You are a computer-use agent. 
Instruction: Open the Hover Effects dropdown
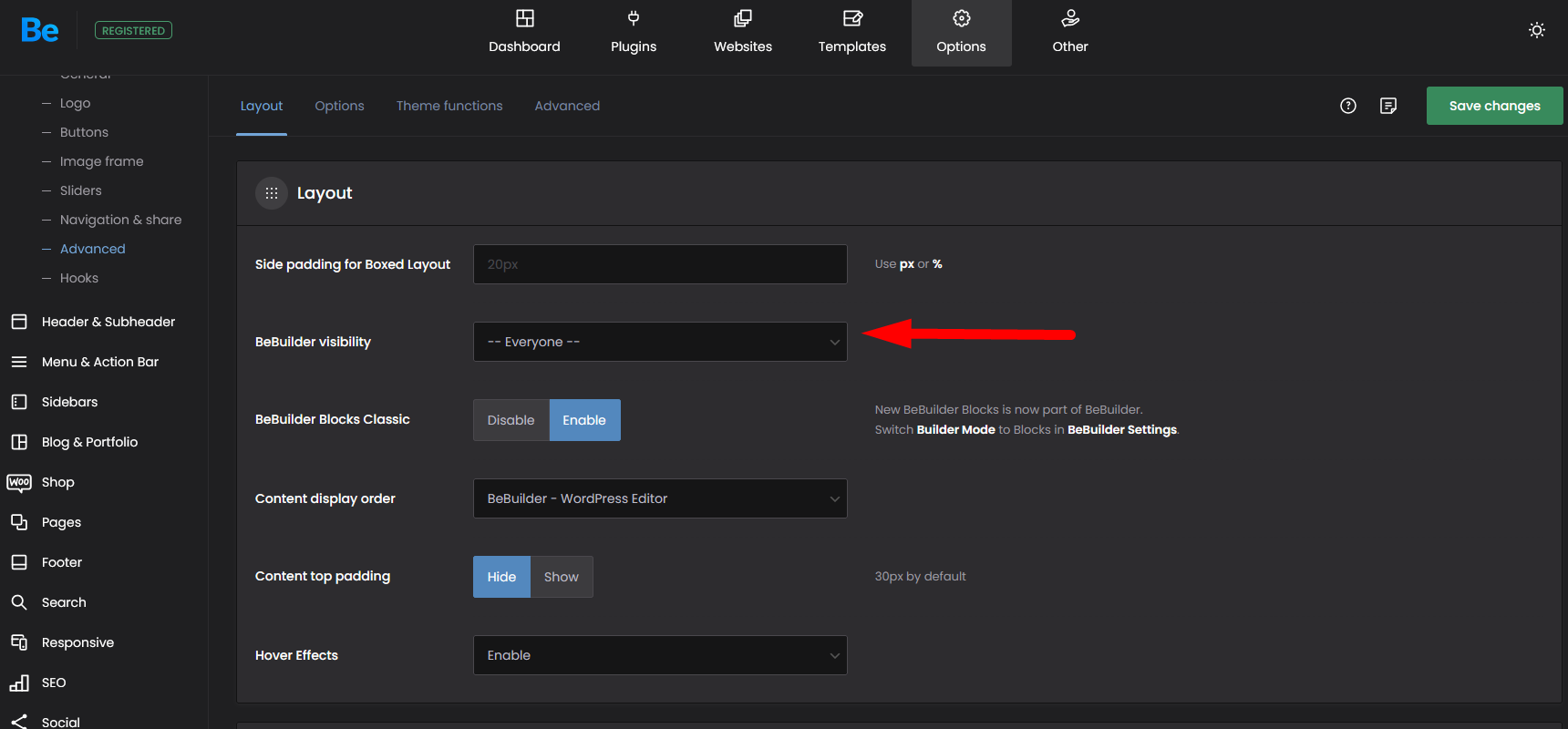660,655
